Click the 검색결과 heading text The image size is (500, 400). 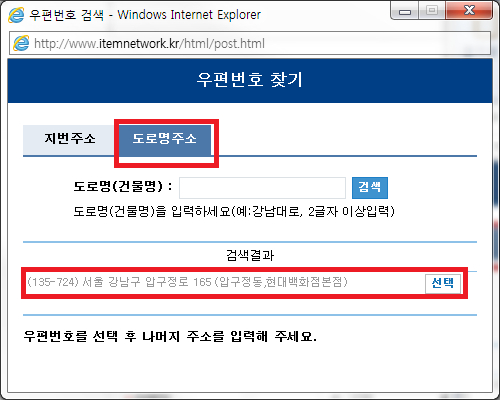point(250,255)
